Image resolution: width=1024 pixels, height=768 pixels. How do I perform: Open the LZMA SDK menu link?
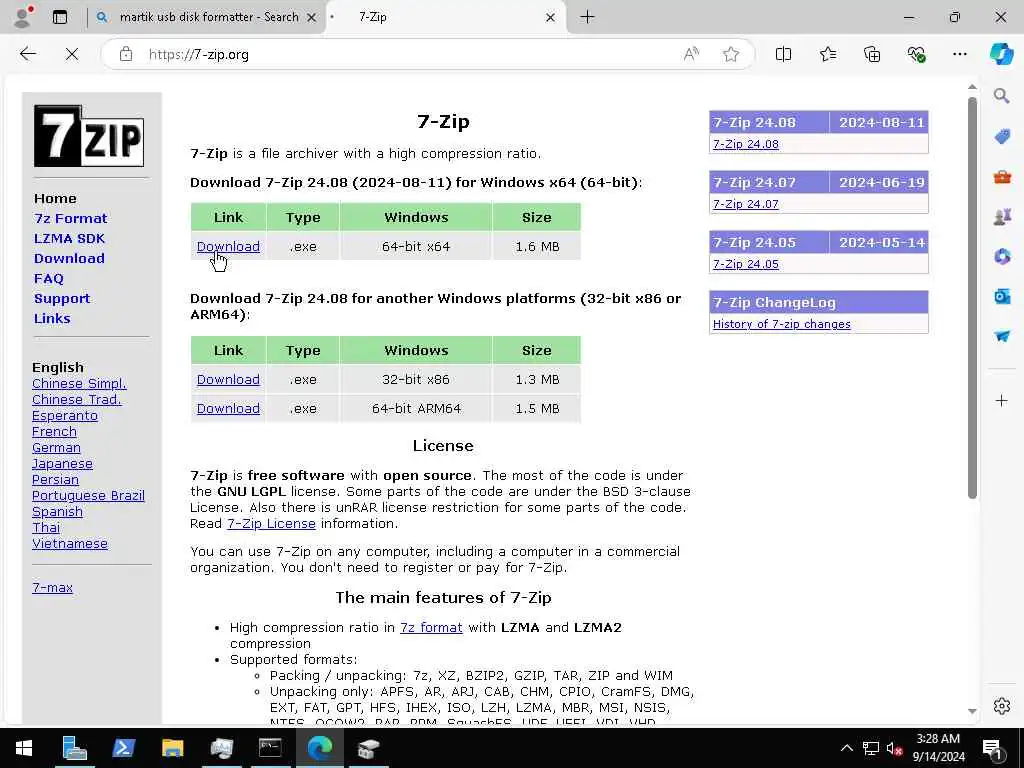point(69,238)
